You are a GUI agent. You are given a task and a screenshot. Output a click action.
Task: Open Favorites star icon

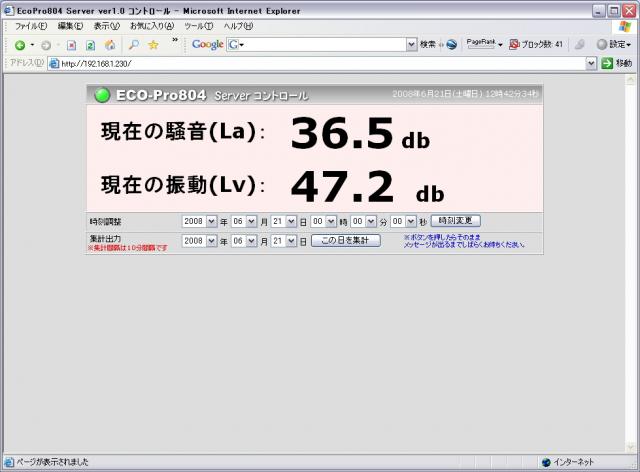pyautogui.click(x=153, y=45)
